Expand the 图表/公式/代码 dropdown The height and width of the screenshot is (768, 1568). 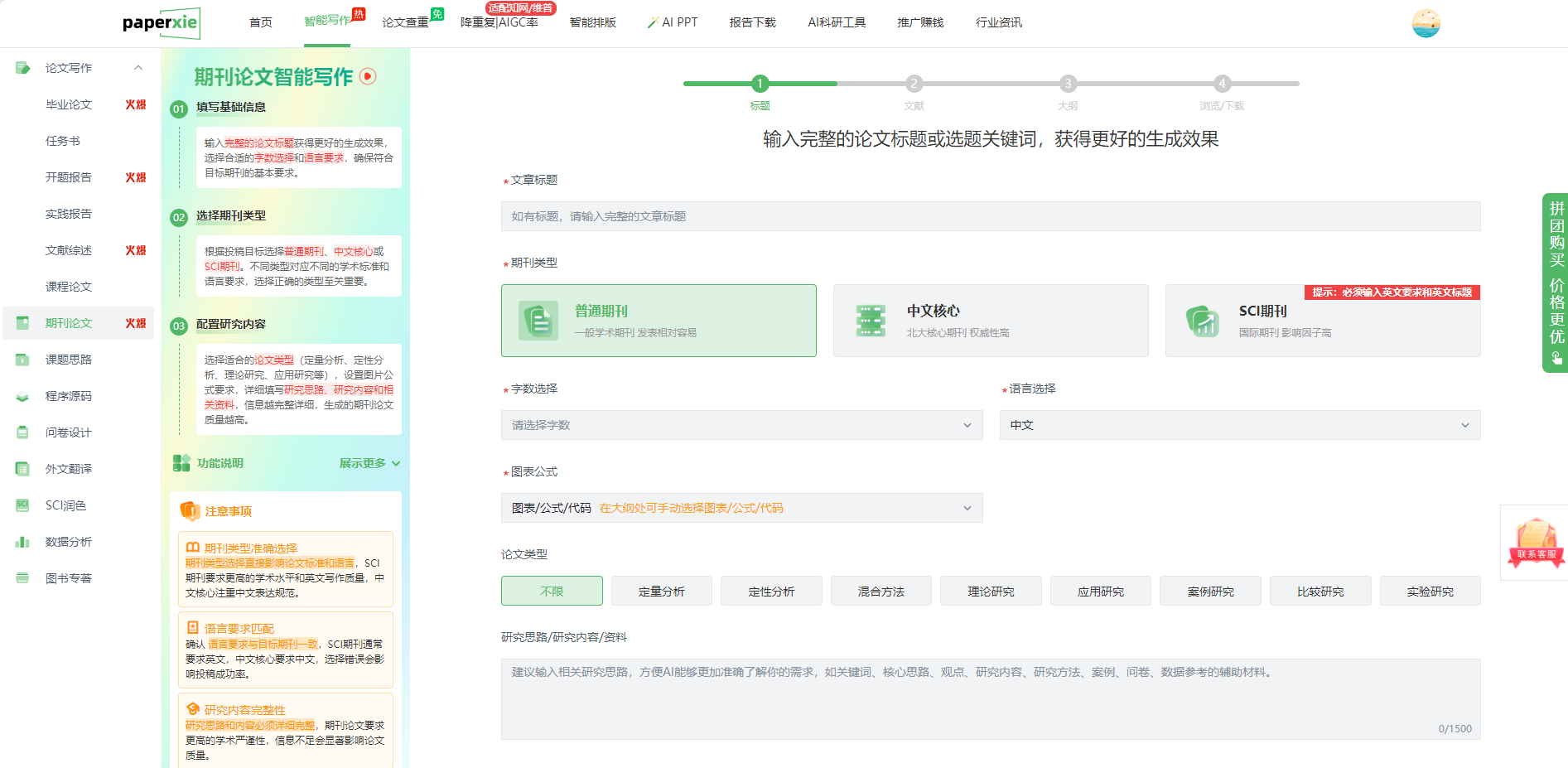(x=741, y=508)
